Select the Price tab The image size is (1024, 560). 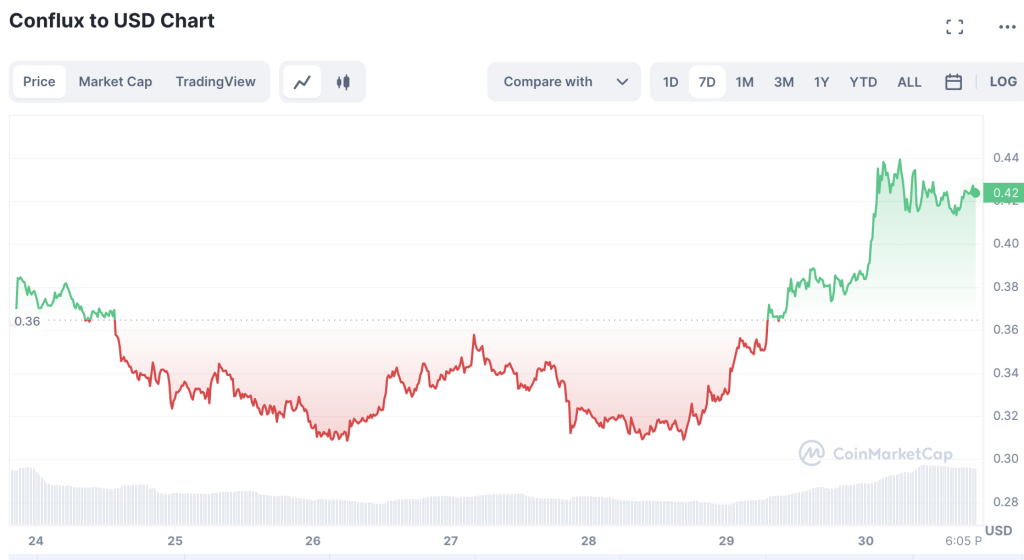(39, 82)
